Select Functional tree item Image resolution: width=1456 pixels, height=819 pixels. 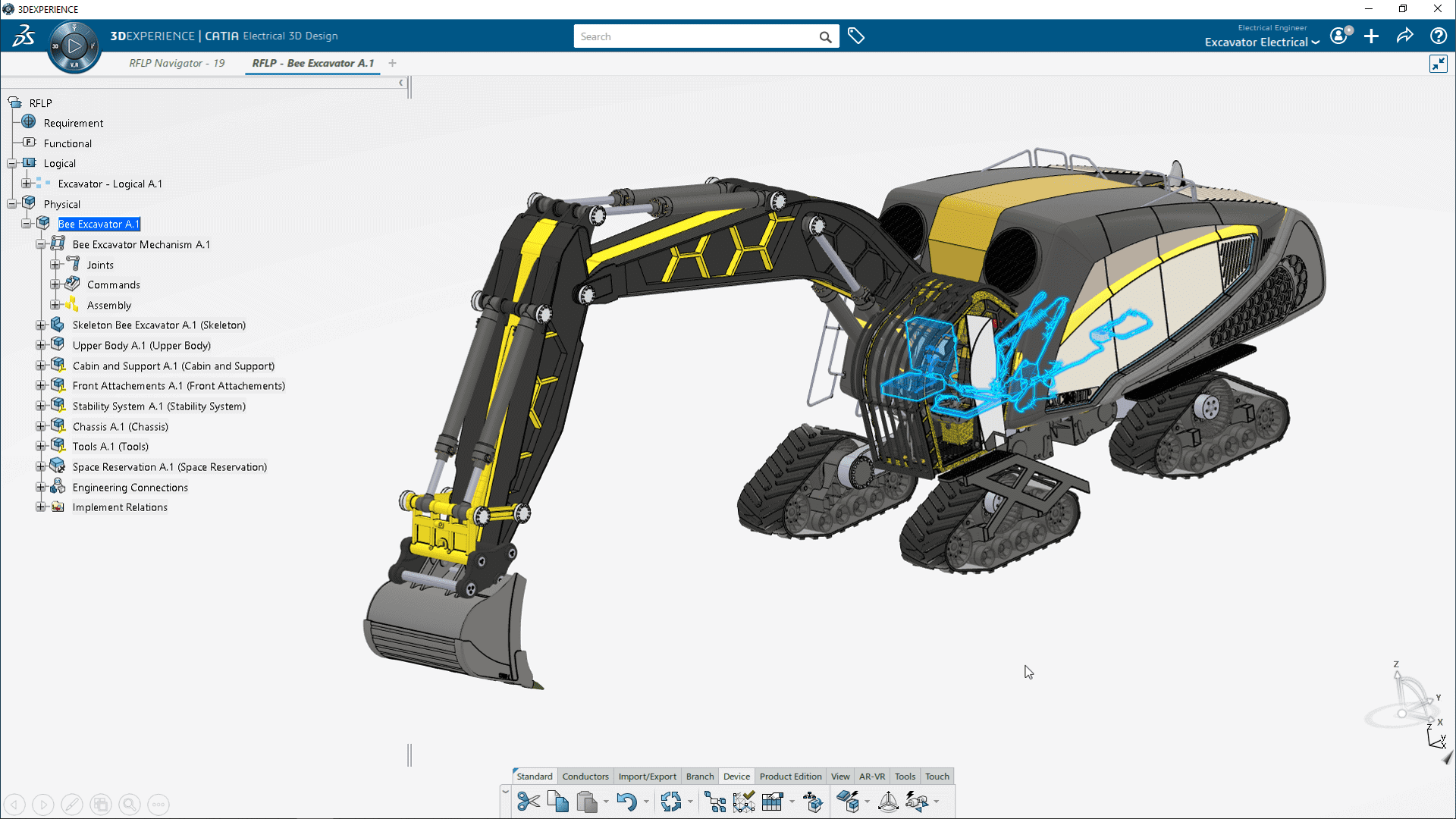tap(67, 143)
